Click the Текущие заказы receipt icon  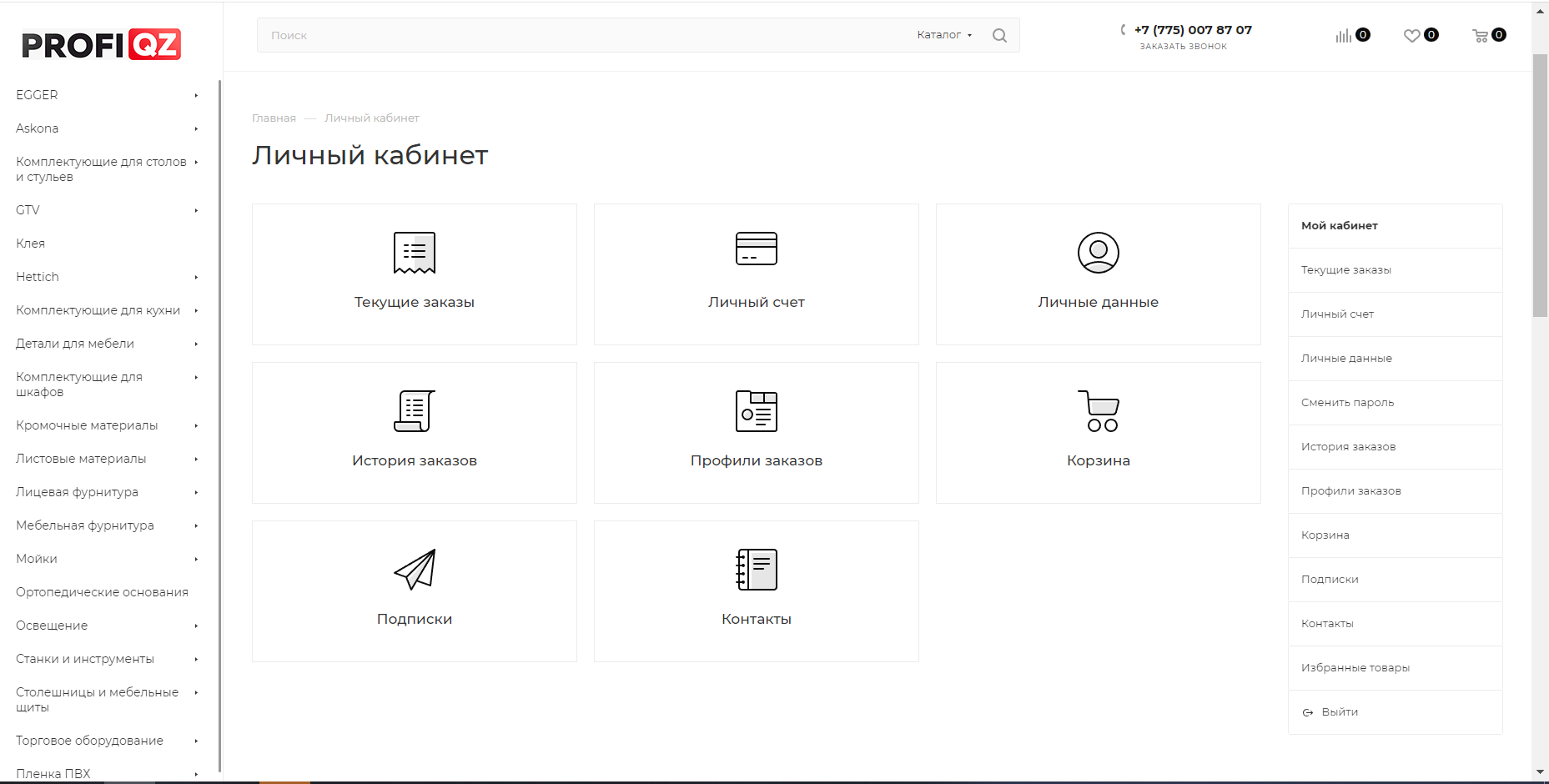[x=415, y=253]
